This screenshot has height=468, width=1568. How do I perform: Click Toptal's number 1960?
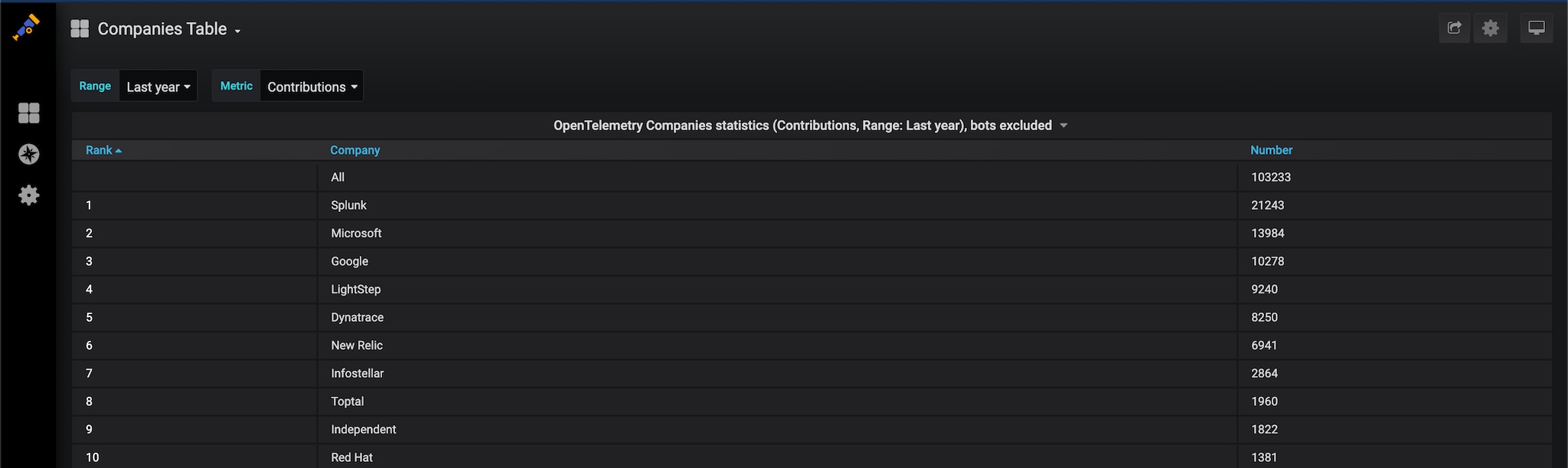[x=1265, y=401]
